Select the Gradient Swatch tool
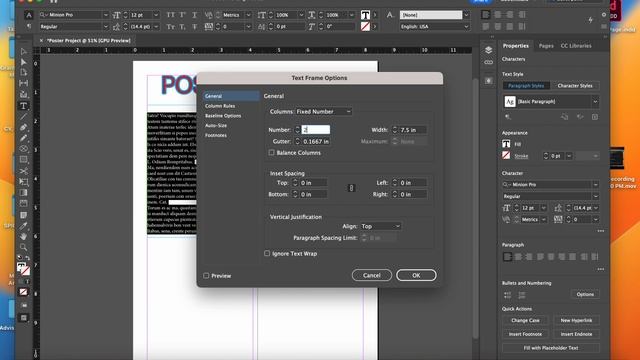Screen dimensions: 640x360 click(23, 193)
